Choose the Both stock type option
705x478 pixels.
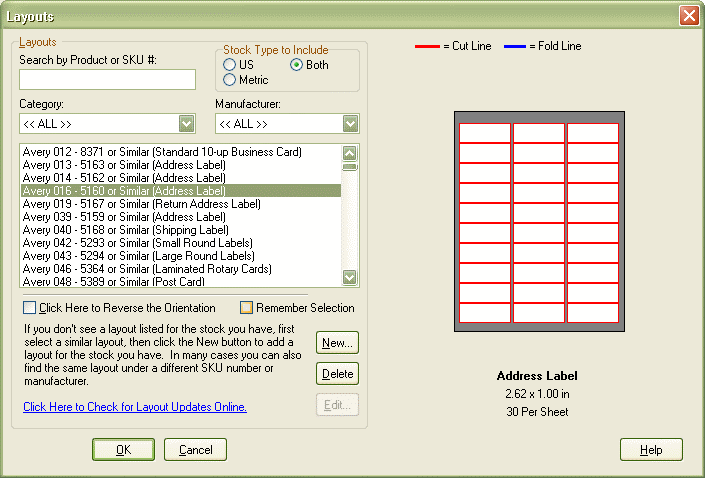[x=296, y=65]
